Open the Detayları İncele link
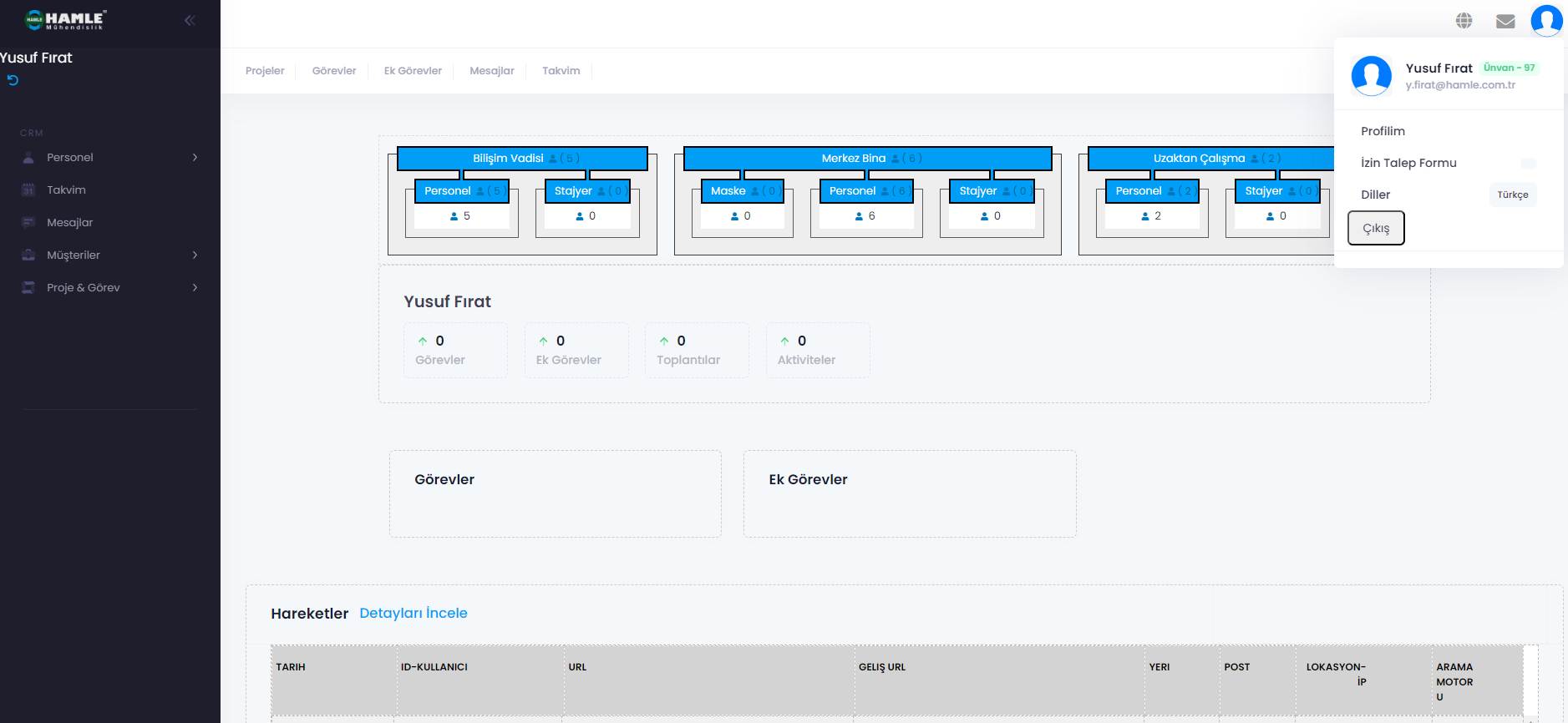The image size is (1568, 723). (x=413, y=614)
